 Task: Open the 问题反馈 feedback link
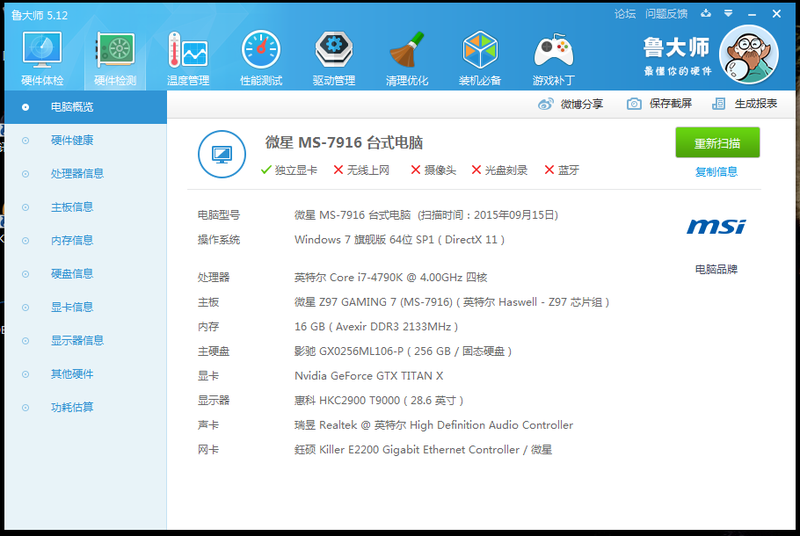(666, 14)
